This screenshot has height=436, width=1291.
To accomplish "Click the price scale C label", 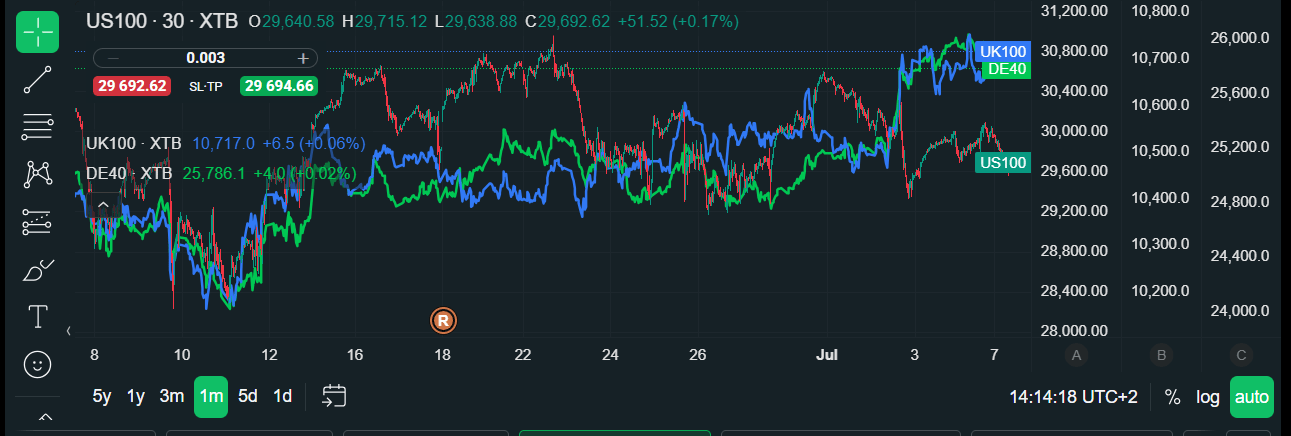I will click(x=1242, y=354).
